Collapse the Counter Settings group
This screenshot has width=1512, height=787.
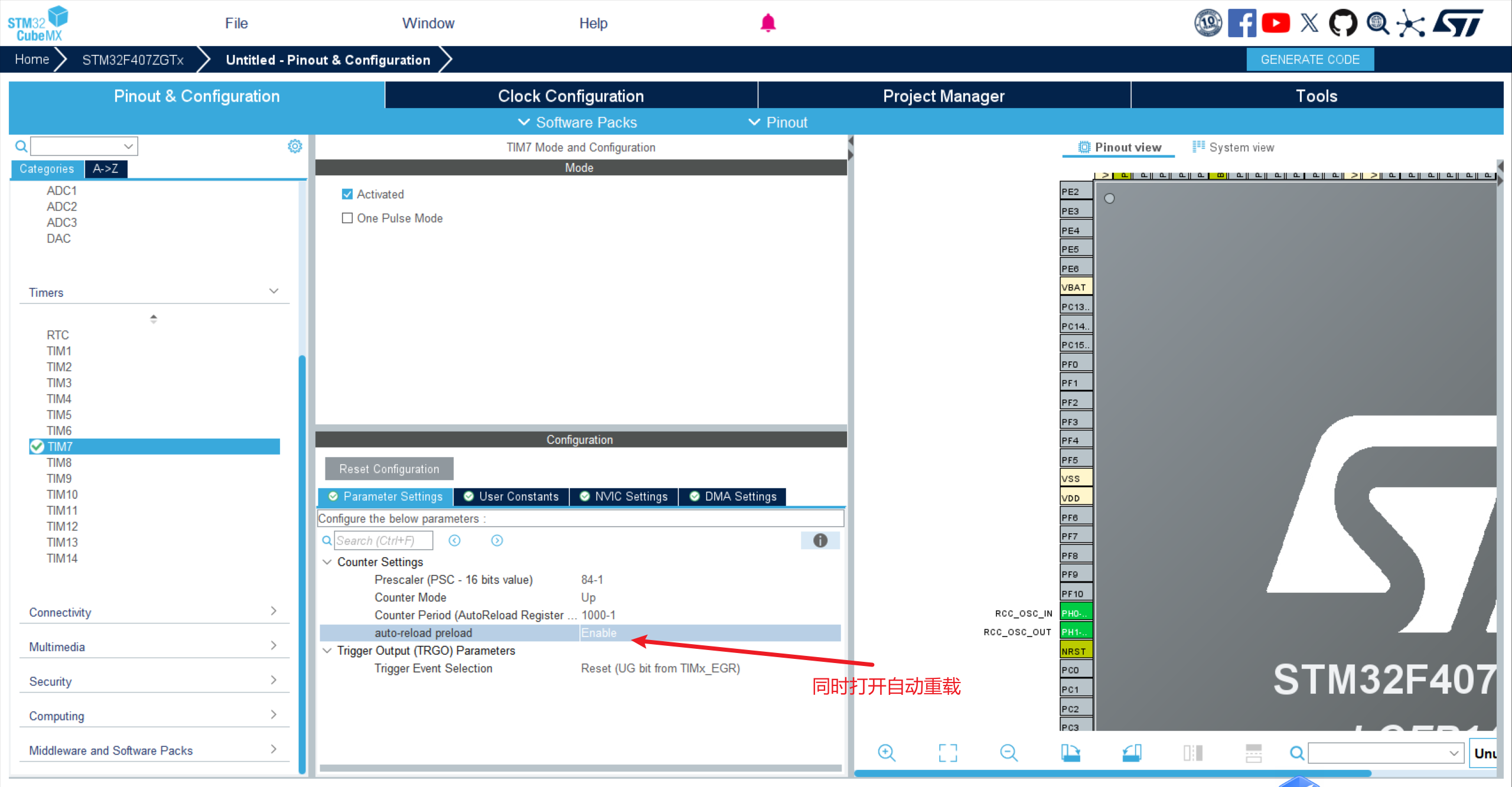327,562
